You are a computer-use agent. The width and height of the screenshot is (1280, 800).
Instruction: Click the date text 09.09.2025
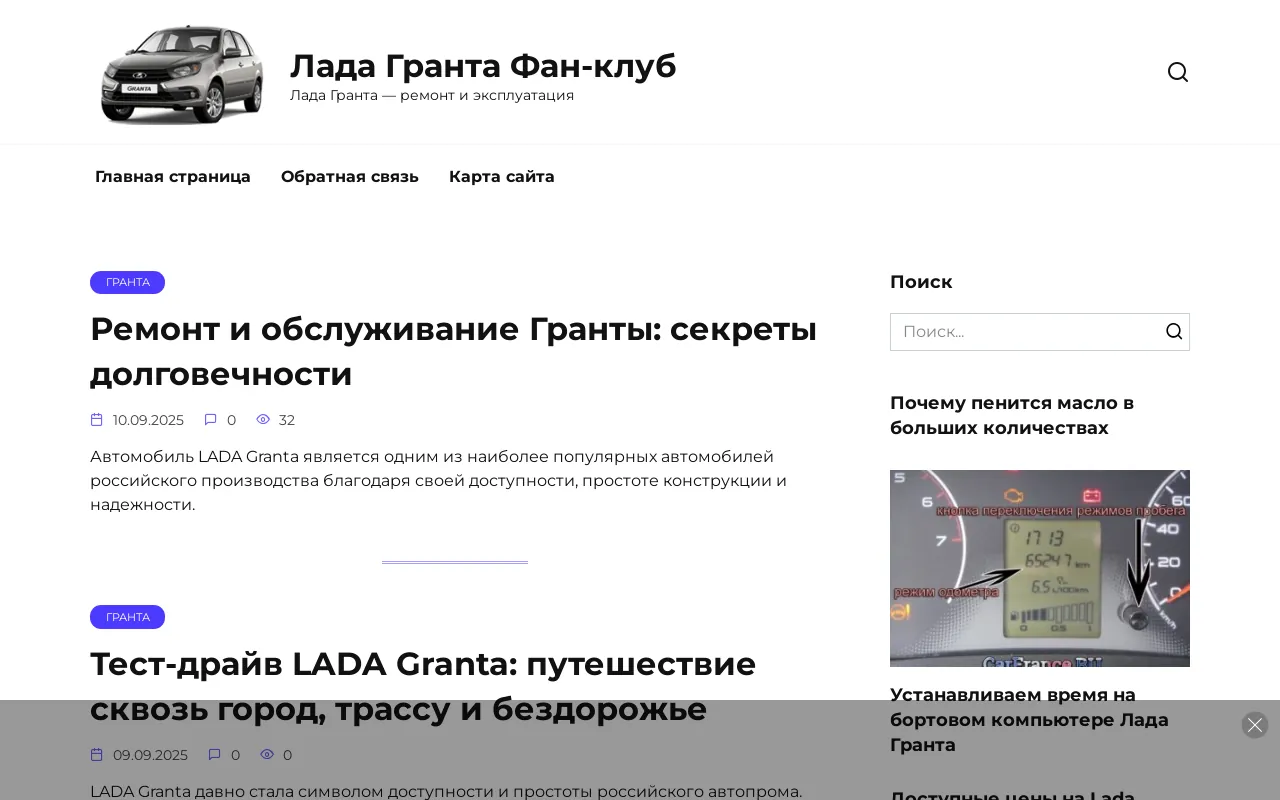click(150, 755)
